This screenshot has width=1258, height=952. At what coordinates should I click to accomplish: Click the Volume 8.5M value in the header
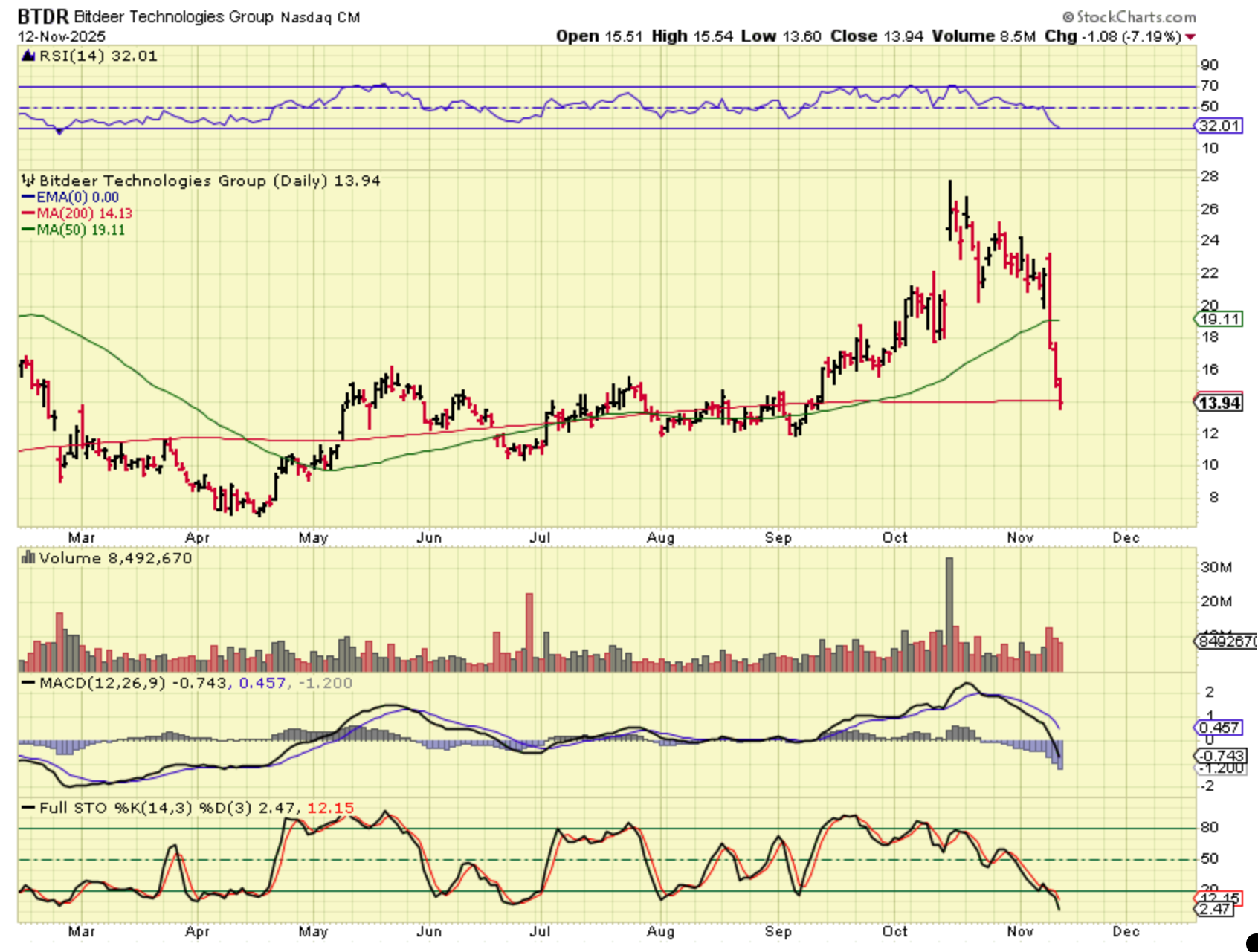(984, 36)
